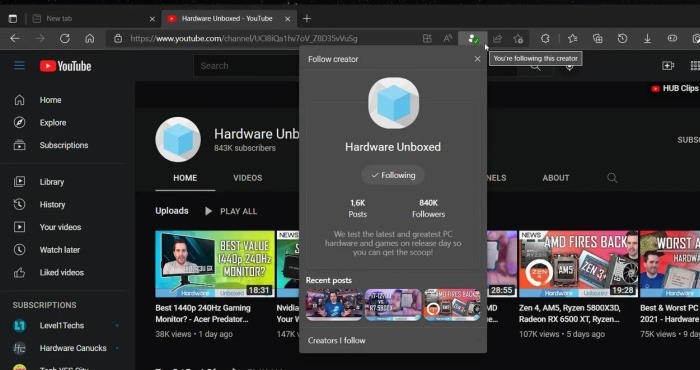Go to the browser Home icon
700x370 pixels.
[x=90, y=39]
